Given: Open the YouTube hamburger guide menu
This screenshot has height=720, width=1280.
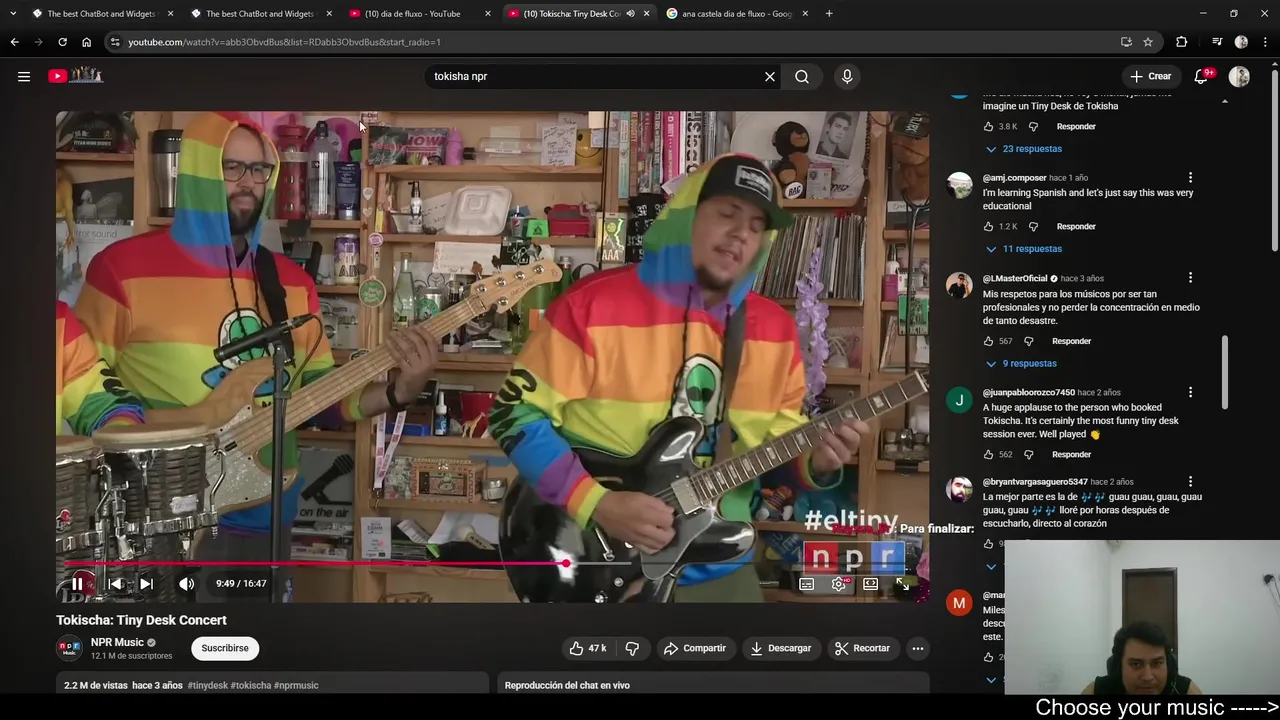Looking at the screenshot, I should click(x=24, y=76).
